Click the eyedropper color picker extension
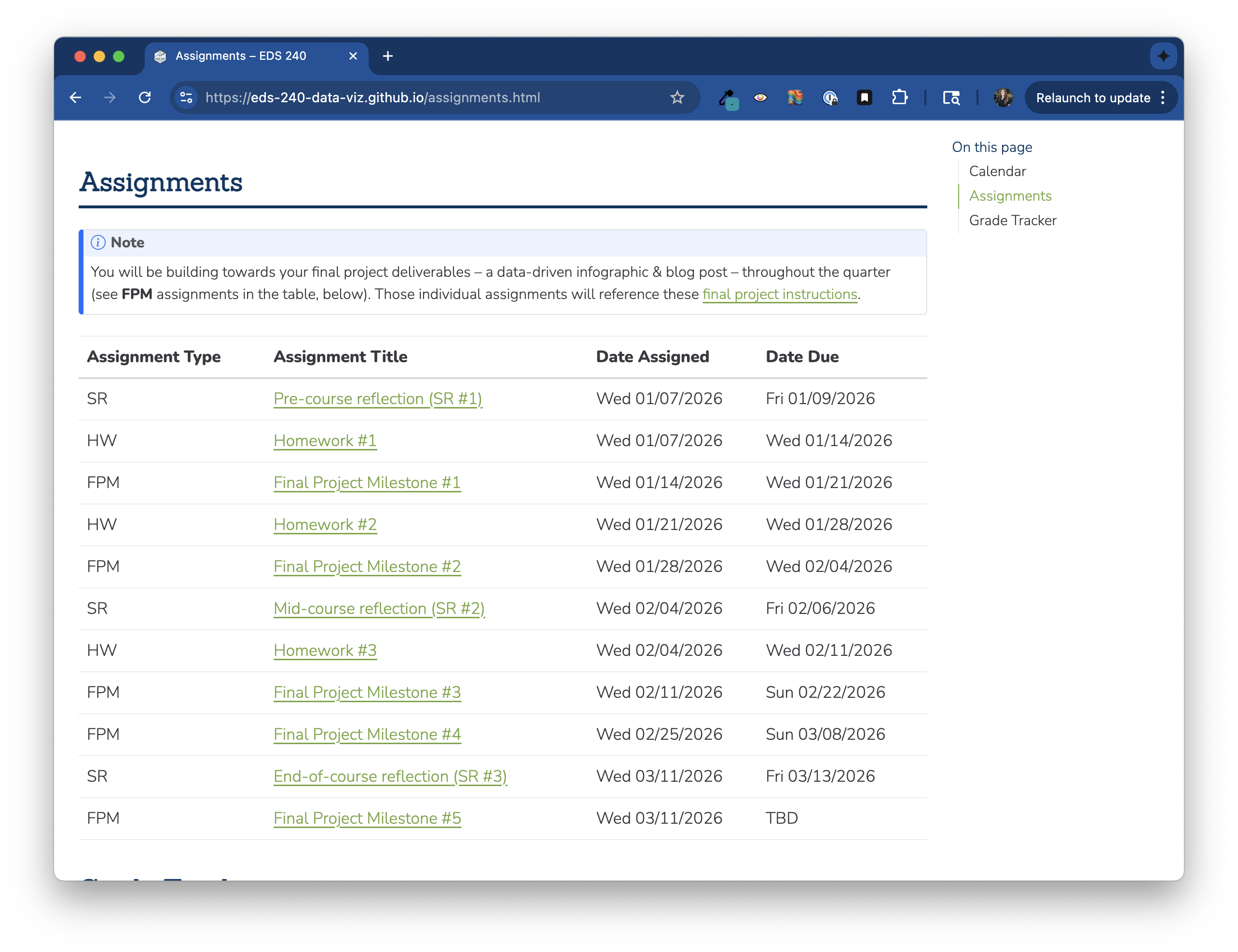 (x=727, y=98)
